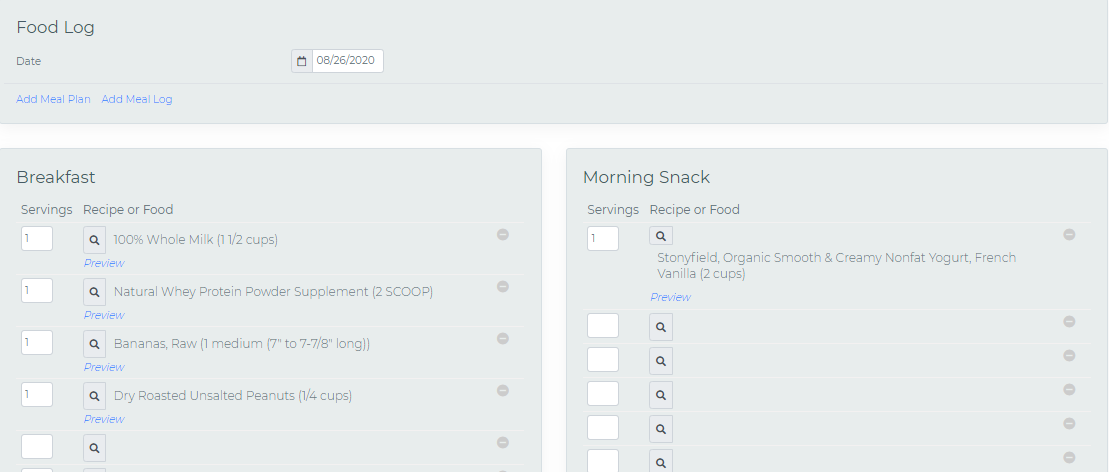Open food search for Bananas, Raw row
The height and width of the screenshot is (472, 1109).
tap(94, 344)
